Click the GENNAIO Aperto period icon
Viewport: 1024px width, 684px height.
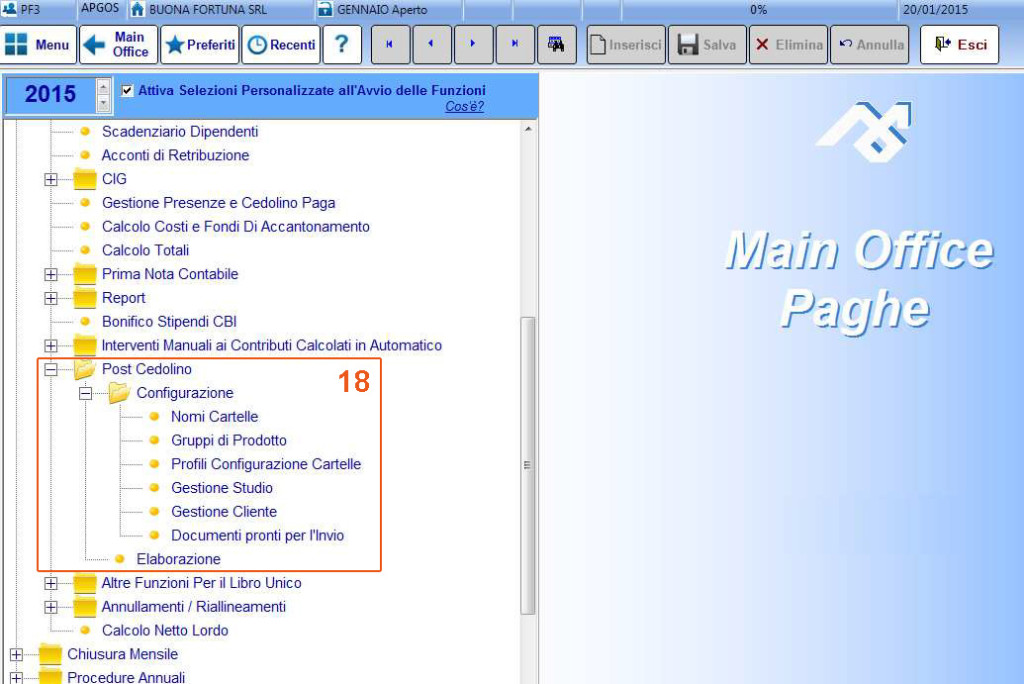325,9
